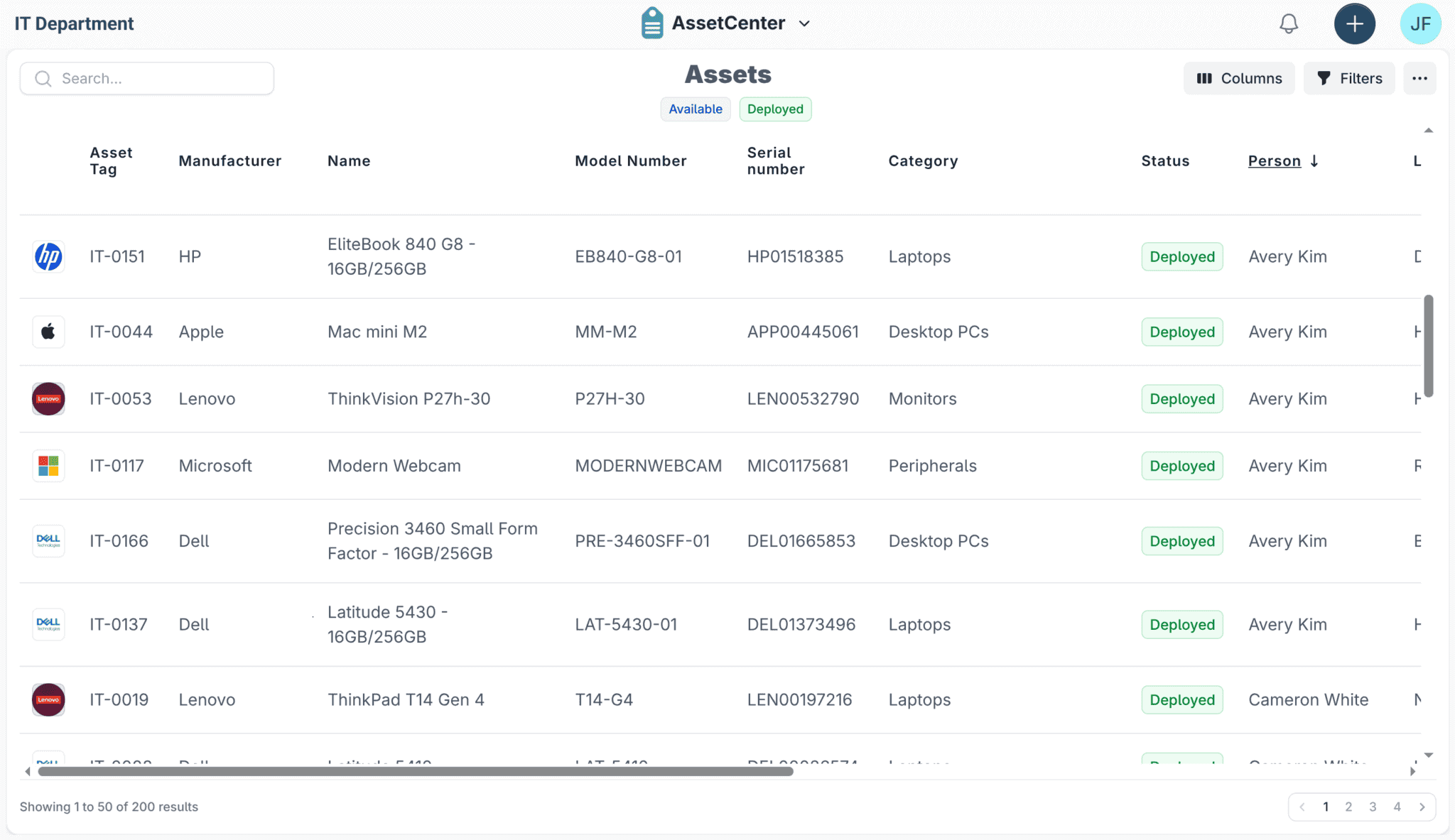1455x840 pixels.
Task: Open the JF user avatar menu
Action: click(x=1420, y=24)
